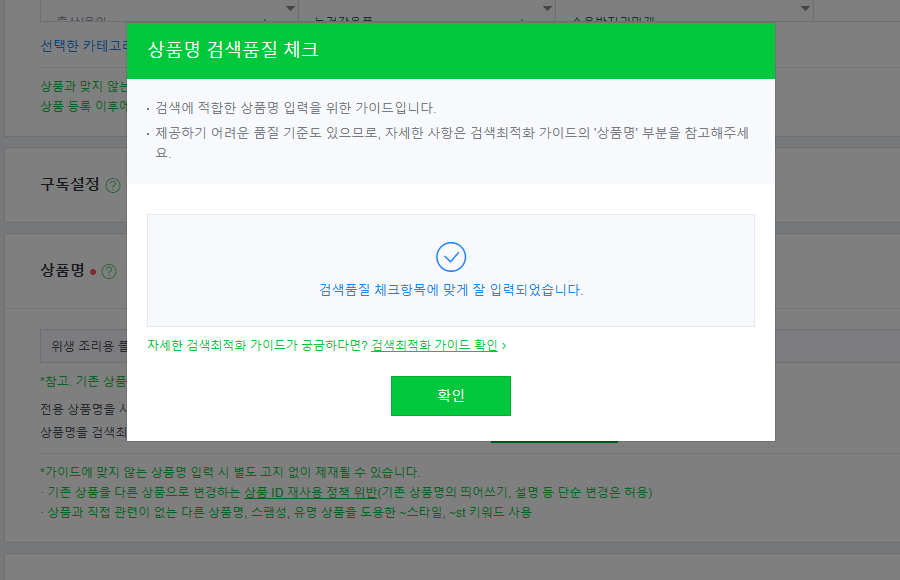Click the 확인 button in the modal

coord(450,396)
